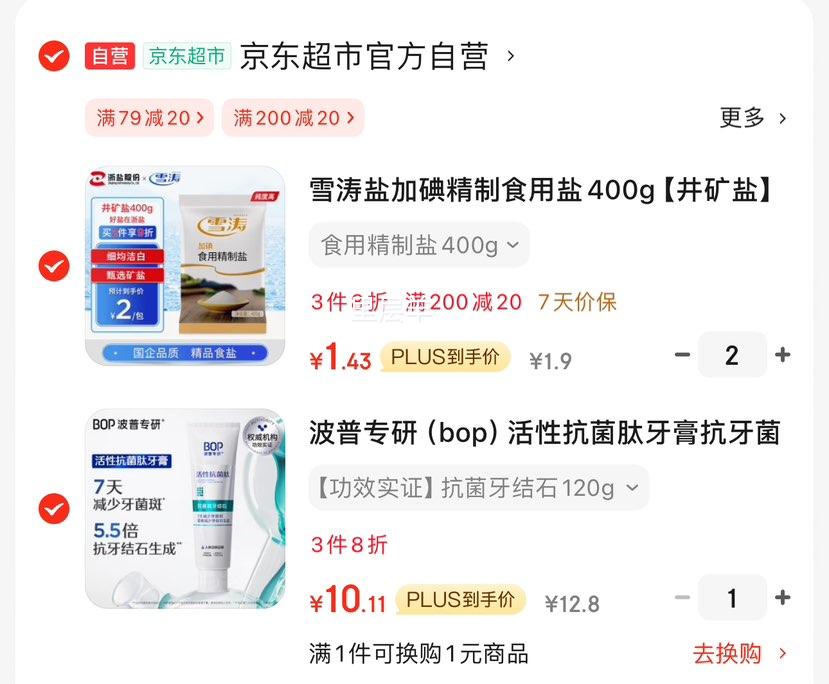829x684 pixels.
Task: Deselect the 波普专研 toothpaste item checkbox
Action: click(54, 509)
